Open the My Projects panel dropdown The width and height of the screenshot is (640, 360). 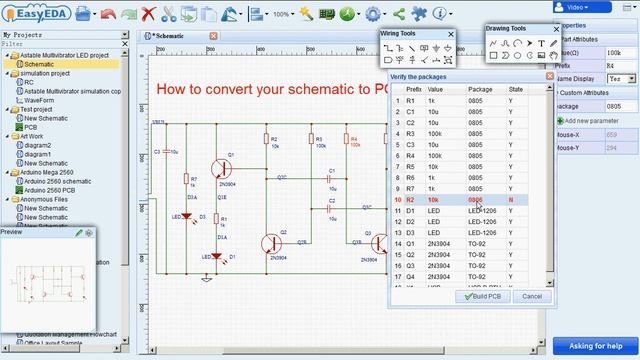(125, 35)
